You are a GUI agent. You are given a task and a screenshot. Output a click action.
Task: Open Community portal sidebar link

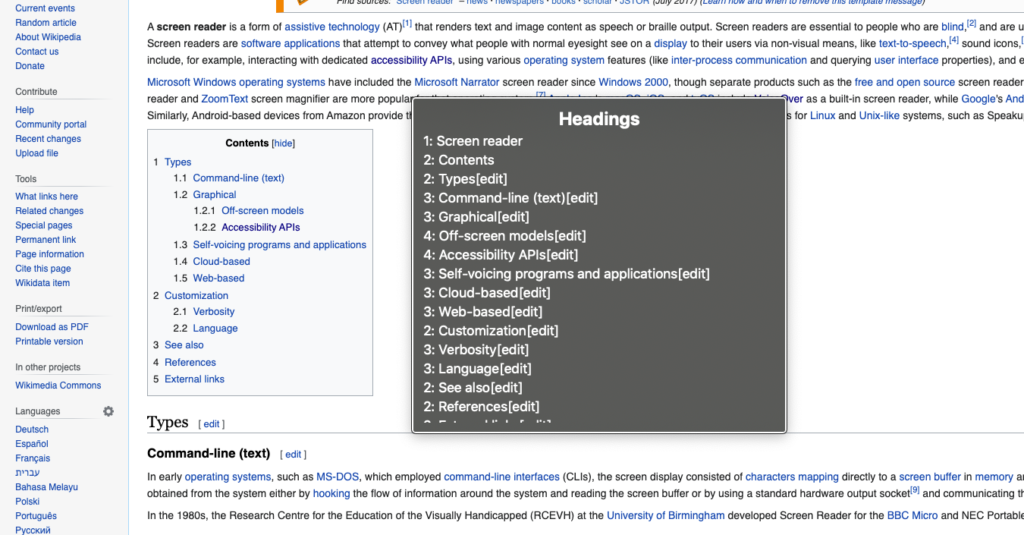(51, 124)
